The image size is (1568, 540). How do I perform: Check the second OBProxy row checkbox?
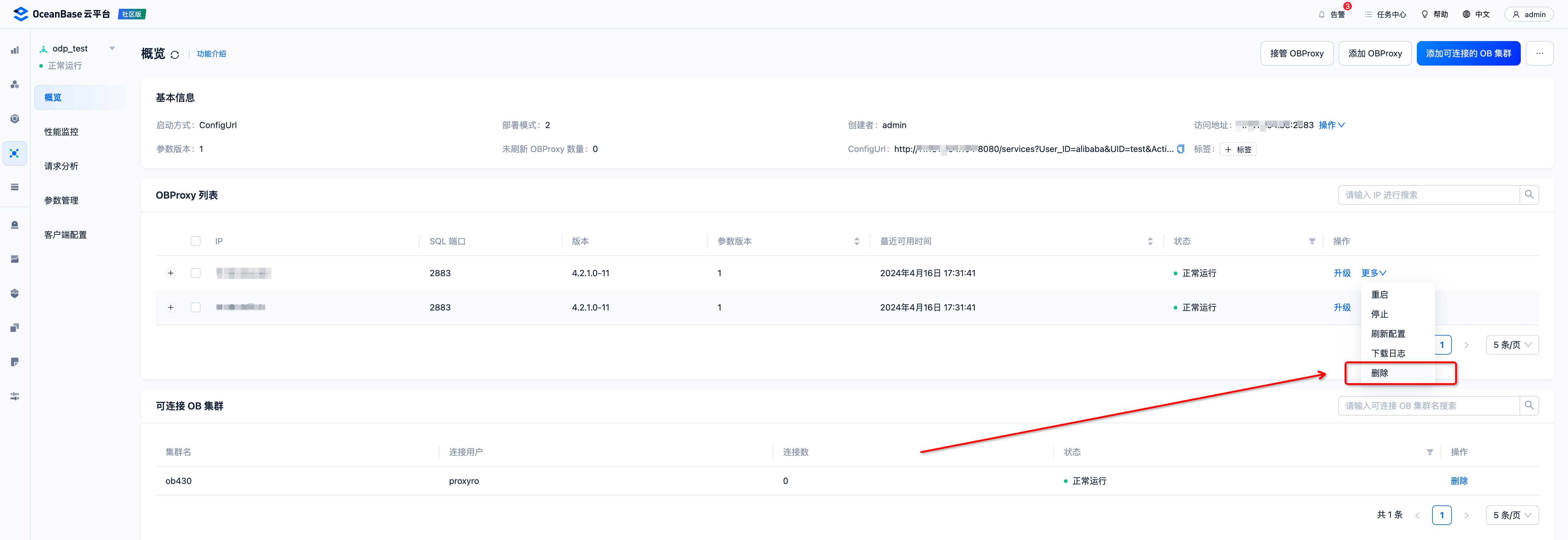(x=195, y=308)
